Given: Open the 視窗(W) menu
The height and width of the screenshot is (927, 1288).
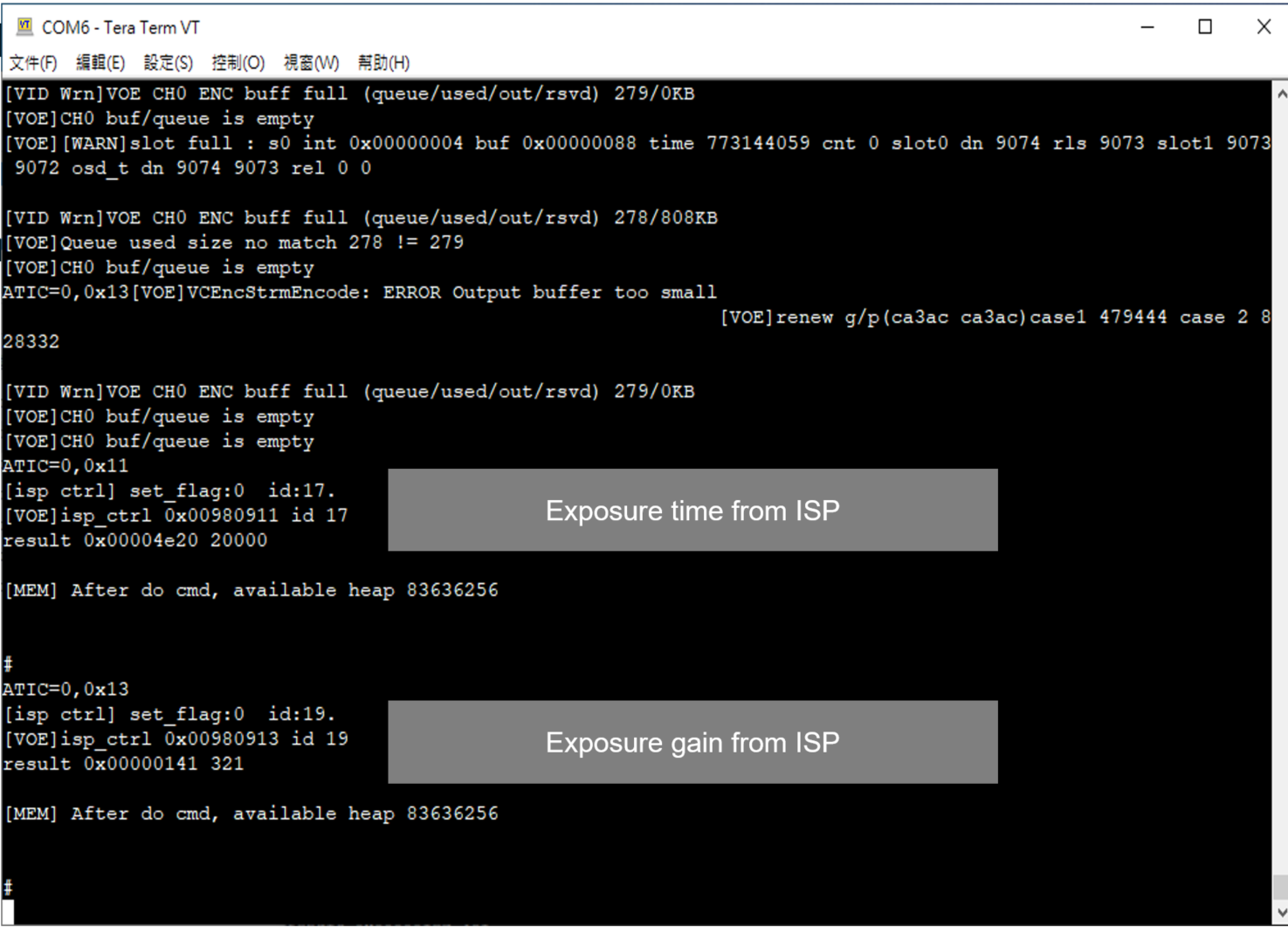Looking at the screenshot, I should click(311, 63).
